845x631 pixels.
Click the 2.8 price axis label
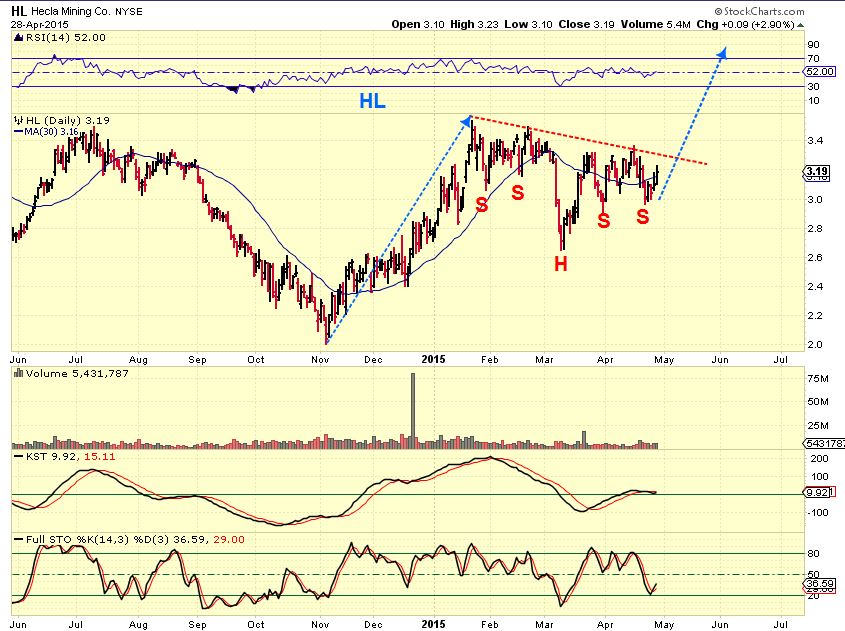pos(815,228)
